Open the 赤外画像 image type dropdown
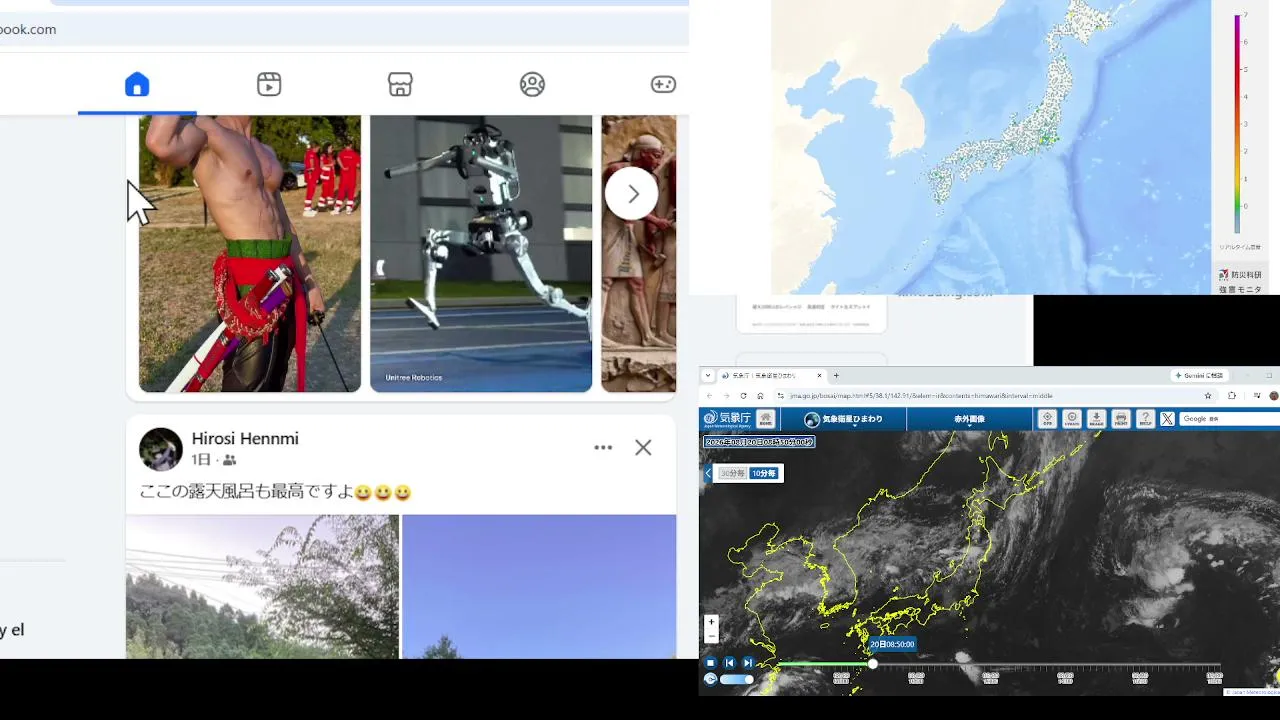Viewport: 1280px width, 720px height. click(x=969, y=420)
